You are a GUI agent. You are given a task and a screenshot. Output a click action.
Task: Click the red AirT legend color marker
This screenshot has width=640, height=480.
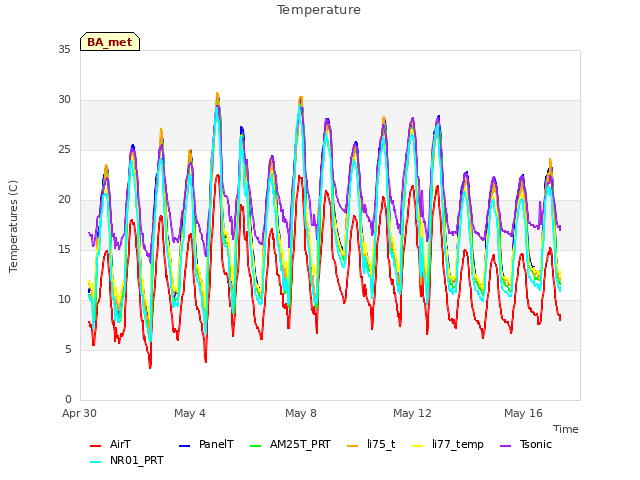(96, 446)
